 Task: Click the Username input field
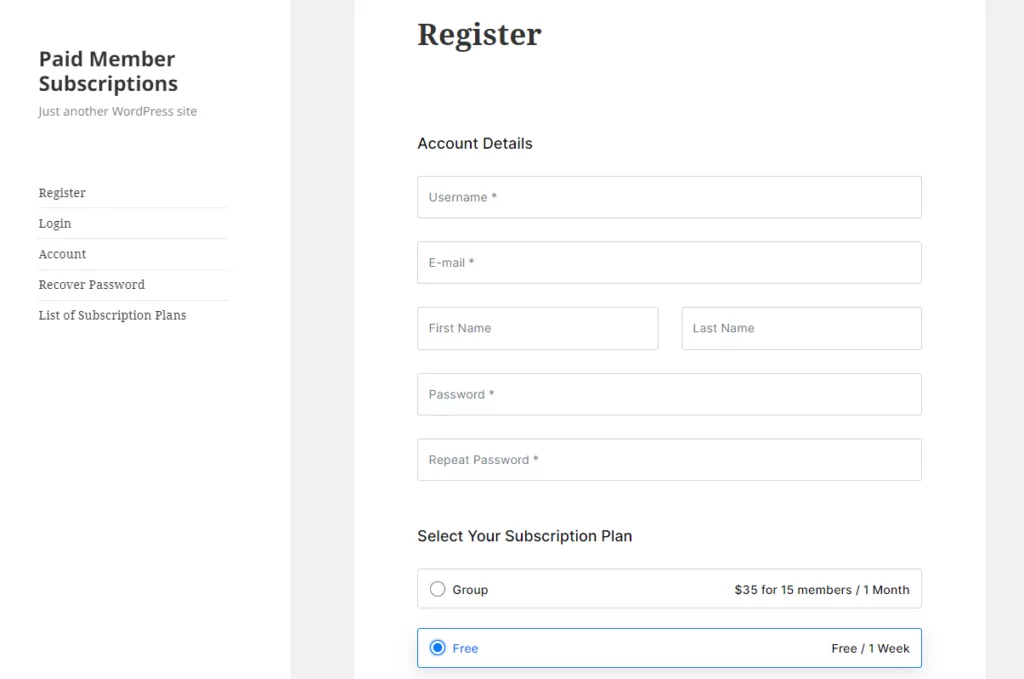(669, 197)
